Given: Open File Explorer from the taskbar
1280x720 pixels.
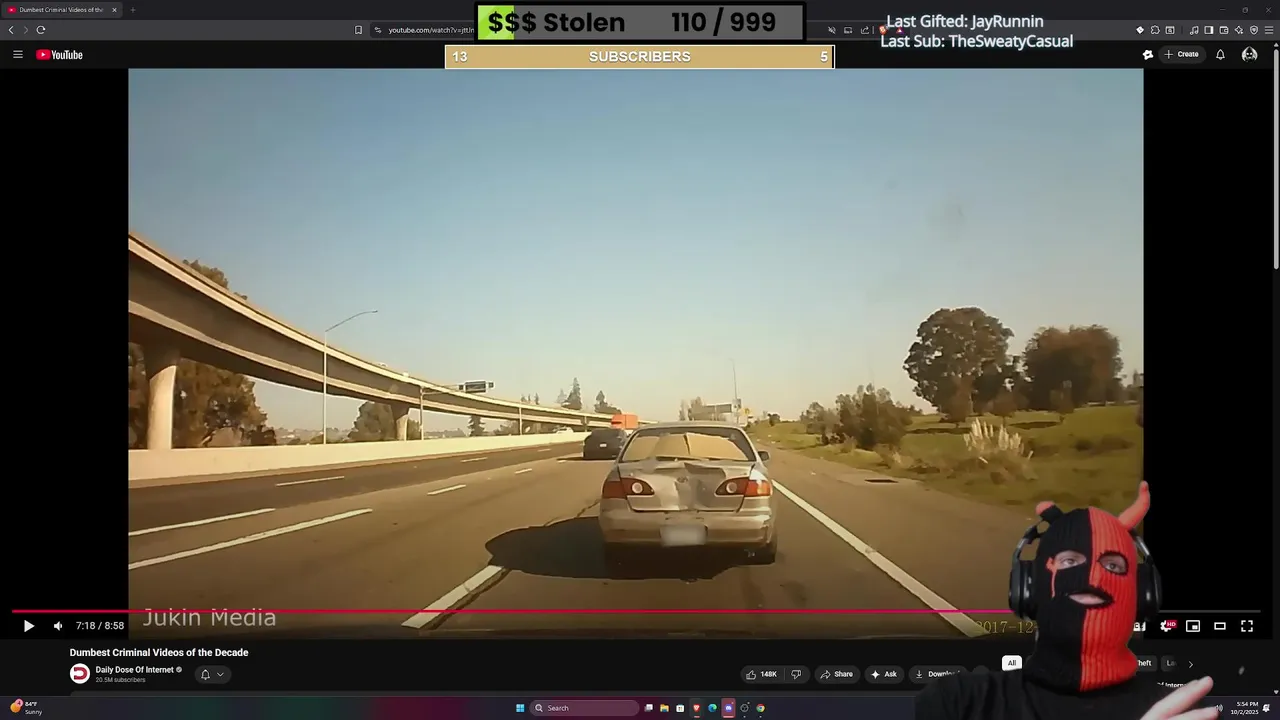Looking at the screenshot, I should 664,708.
